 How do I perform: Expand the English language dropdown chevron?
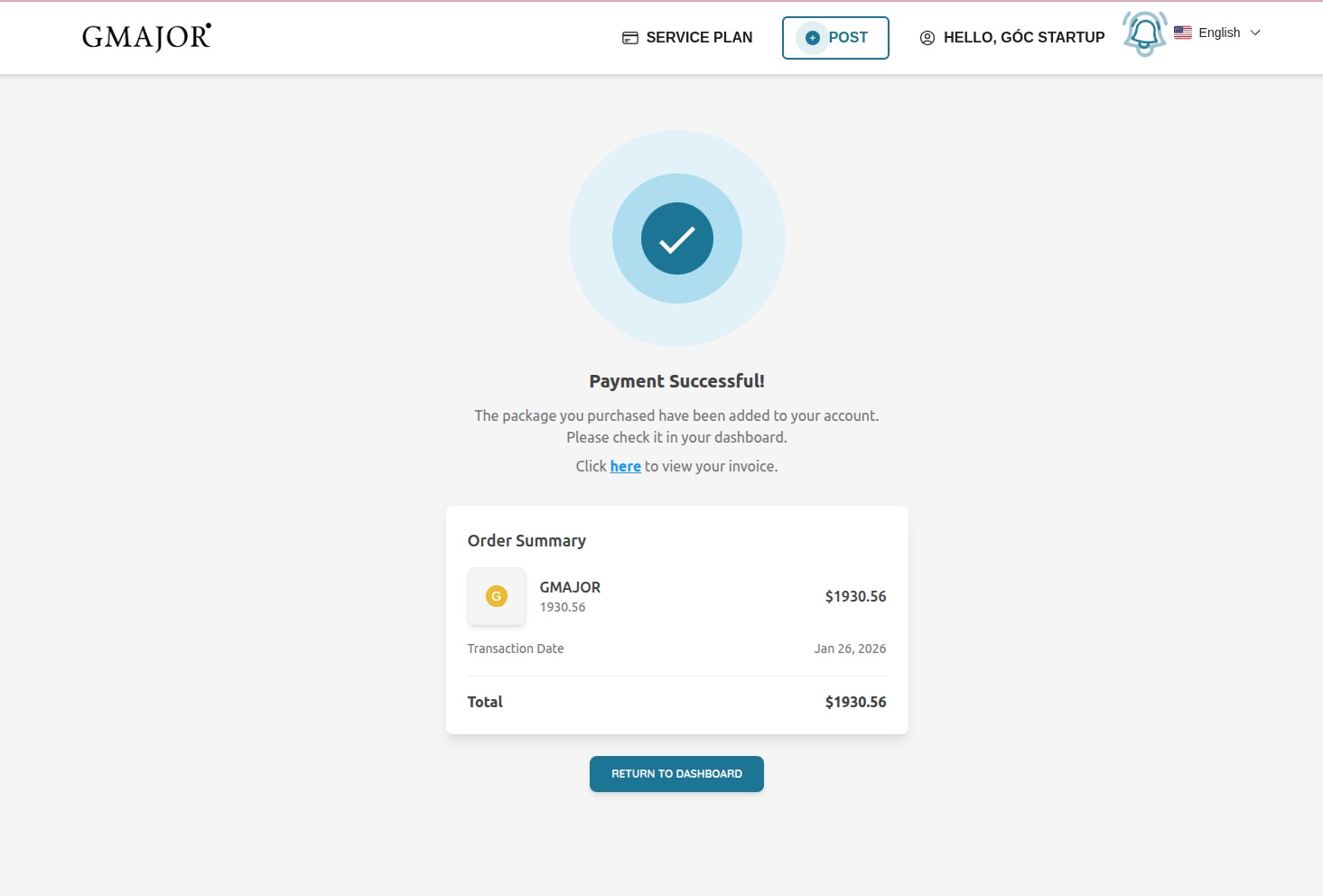tap(1255, 33)
